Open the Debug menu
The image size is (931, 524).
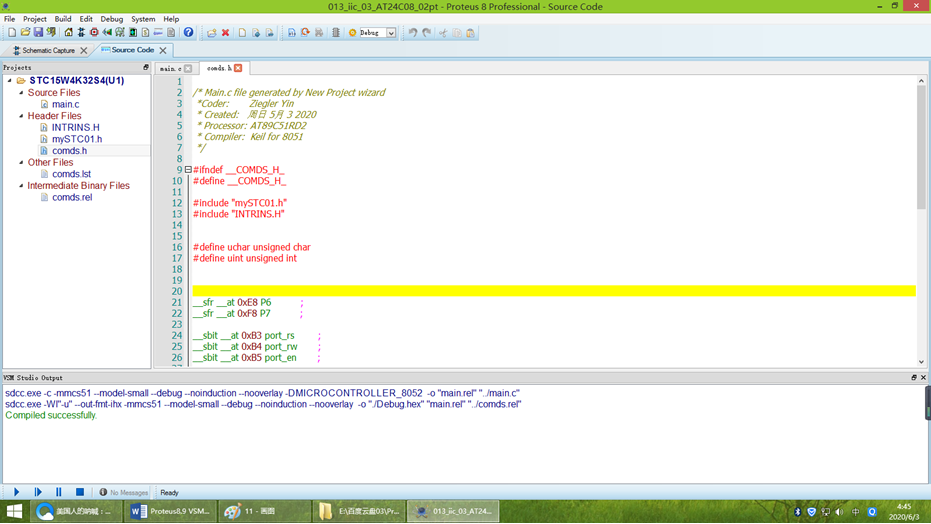pos(111,19)
